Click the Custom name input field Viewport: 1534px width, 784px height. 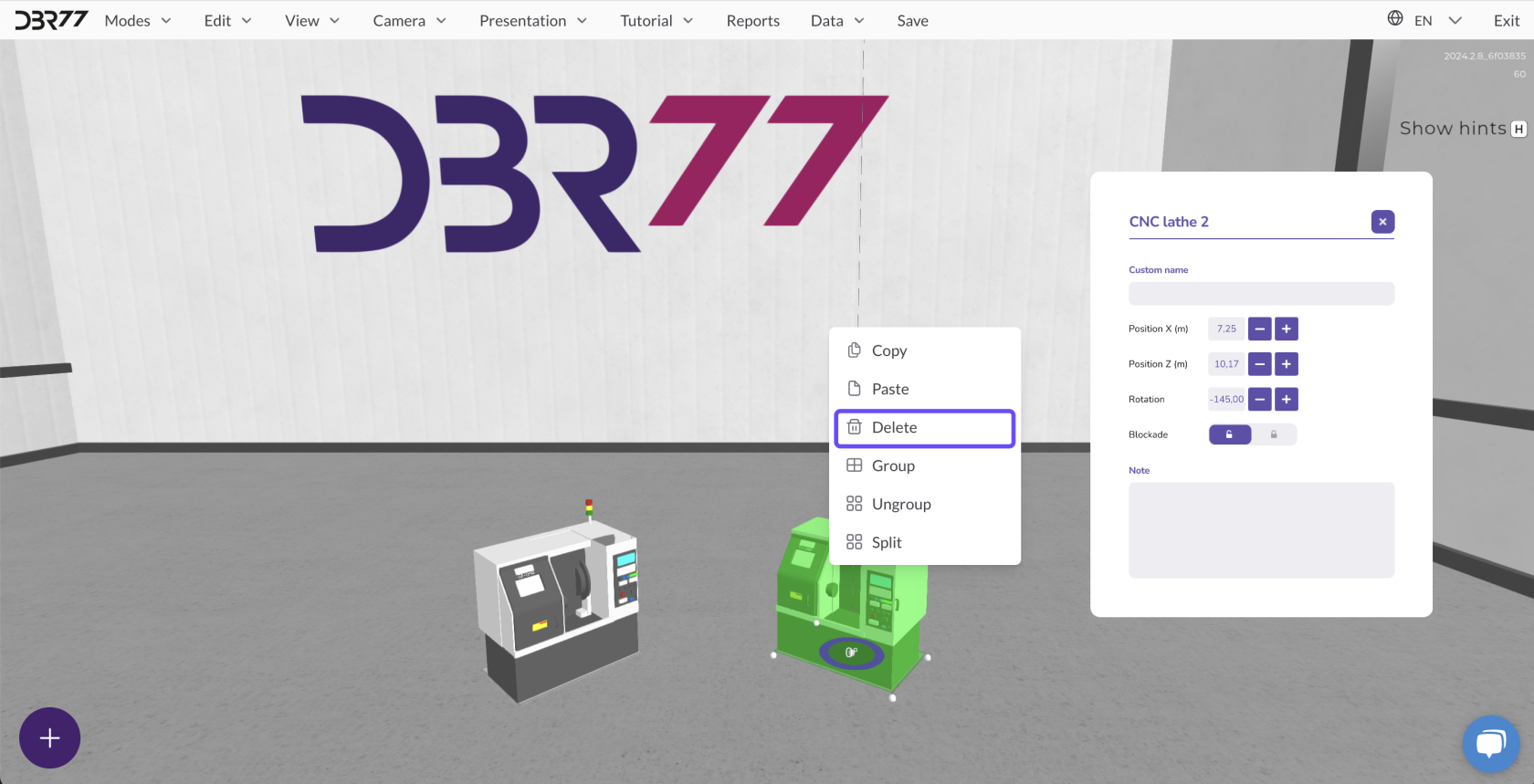pos(1261,293)
